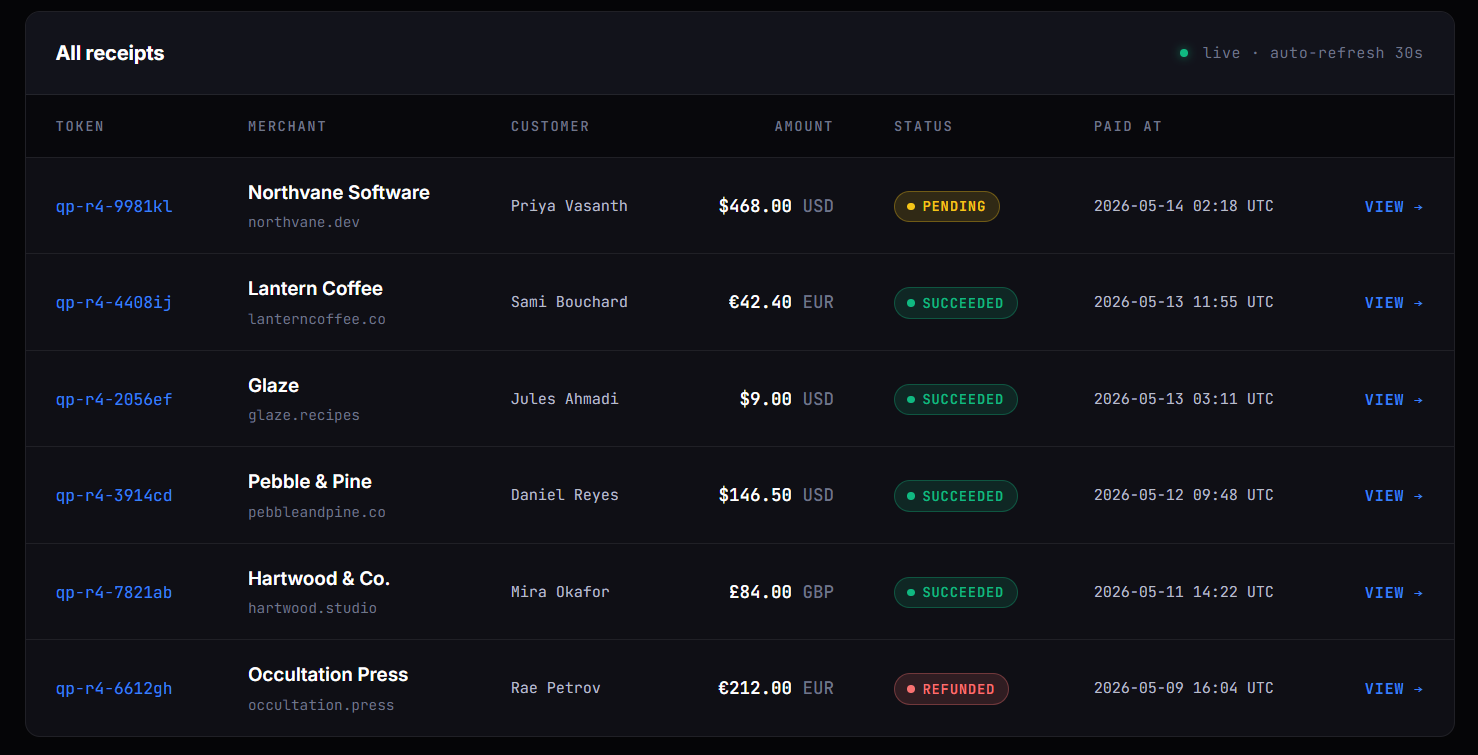
Task: Select customer Mira Okafor
Action: coord(560,592)
